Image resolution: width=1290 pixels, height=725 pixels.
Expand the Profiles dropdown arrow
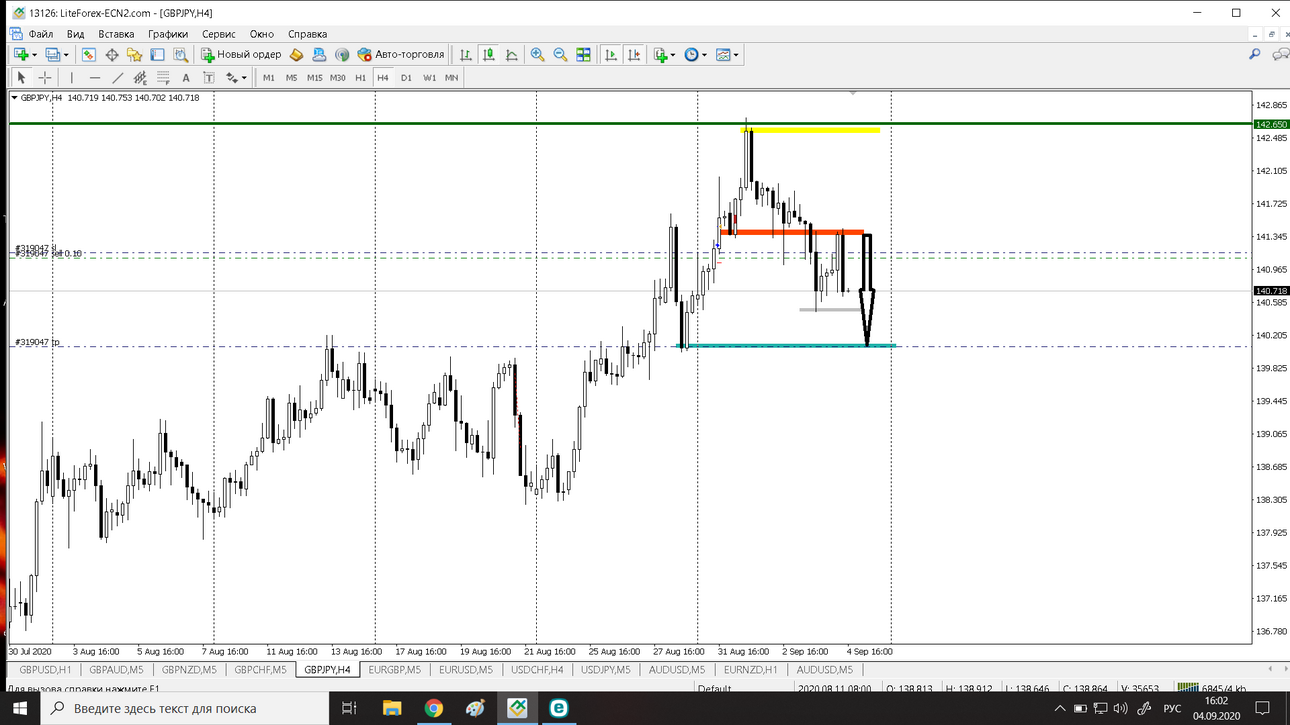pyautogui.click(x=66, y=55)
